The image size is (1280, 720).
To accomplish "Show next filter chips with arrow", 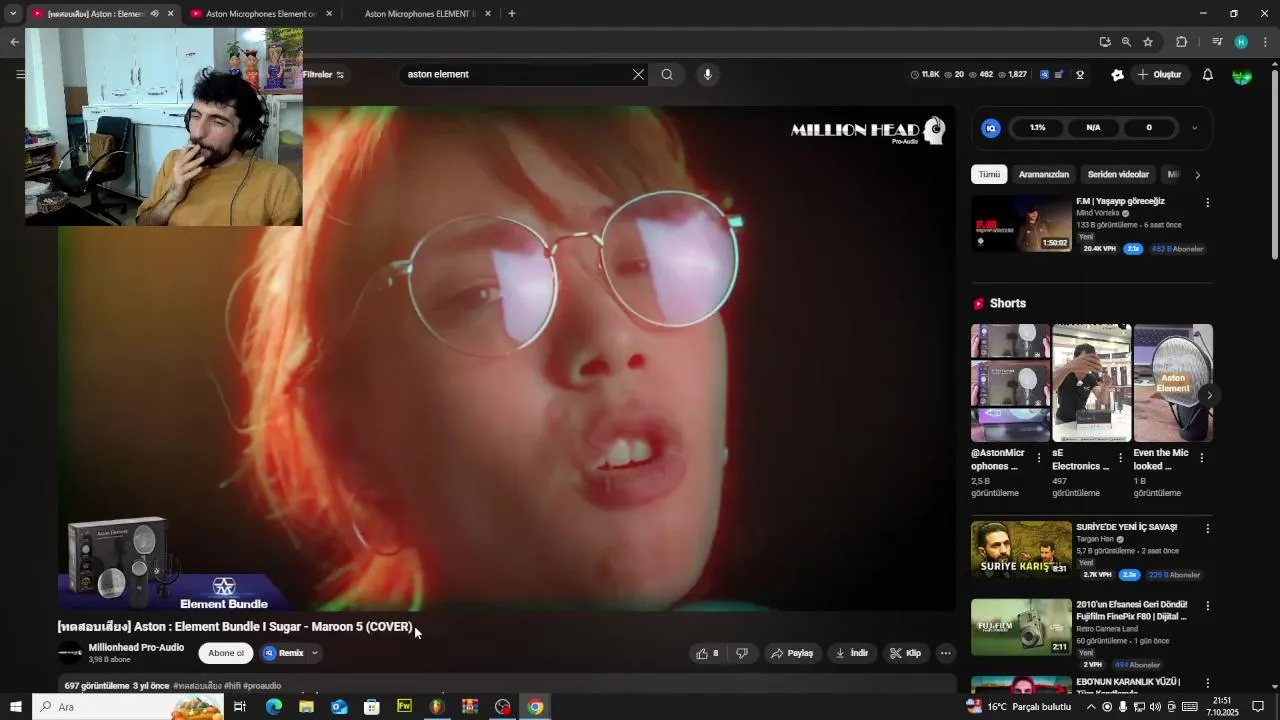I will pyautogui.click(x=1197, y=175).
